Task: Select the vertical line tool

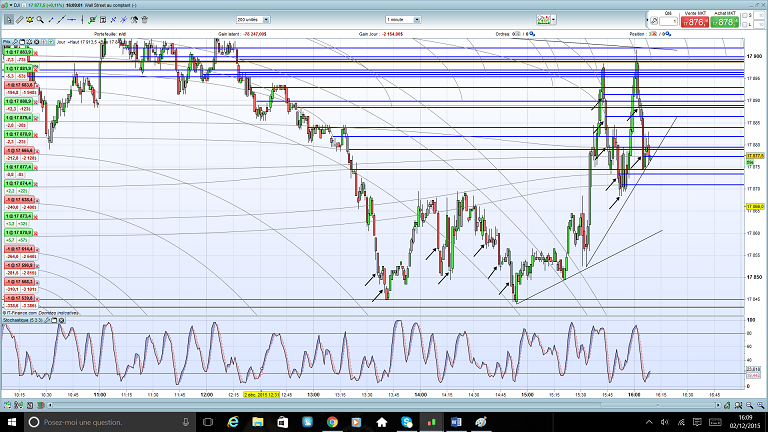Action: click(82, 20)
